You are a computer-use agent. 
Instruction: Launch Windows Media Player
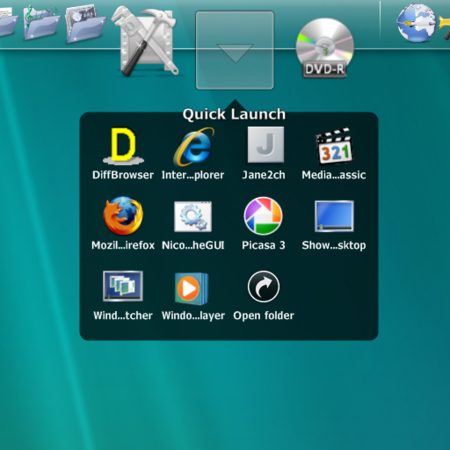[x=192, y=289]
